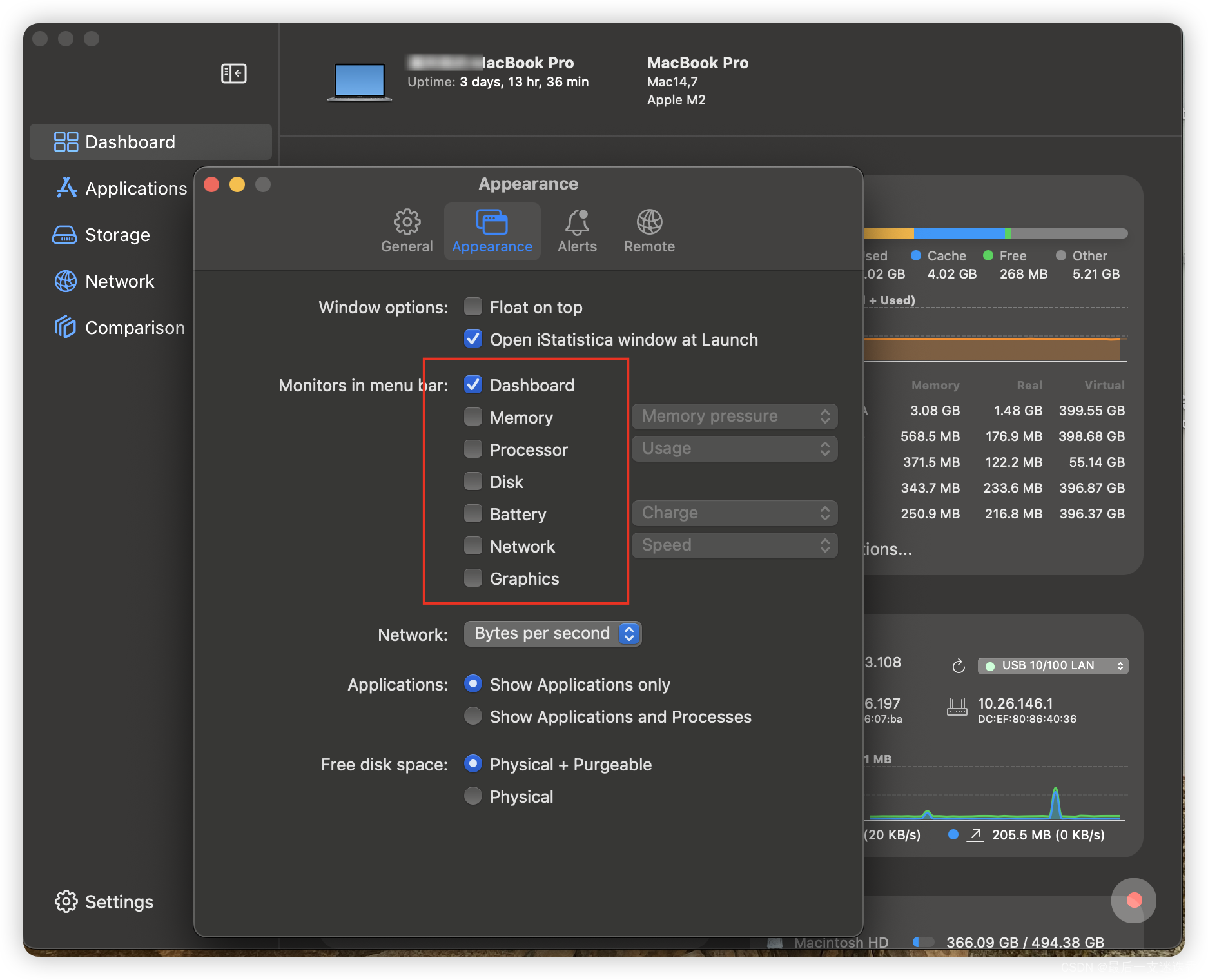
Task: Open Storage in the sidebar
Action: click(102, 235)
